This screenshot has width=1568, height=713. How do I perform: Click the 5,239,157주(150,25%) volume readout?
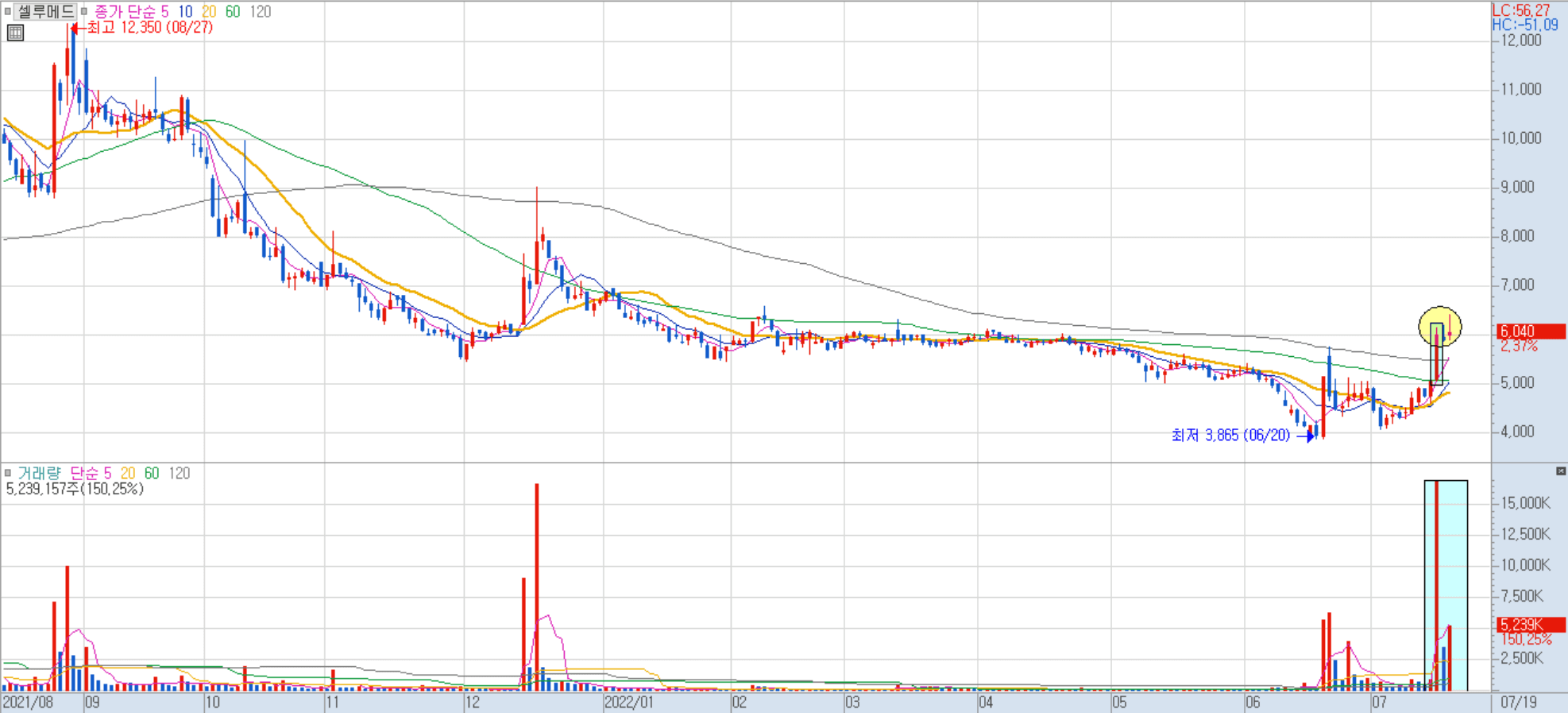pos(75,489)
